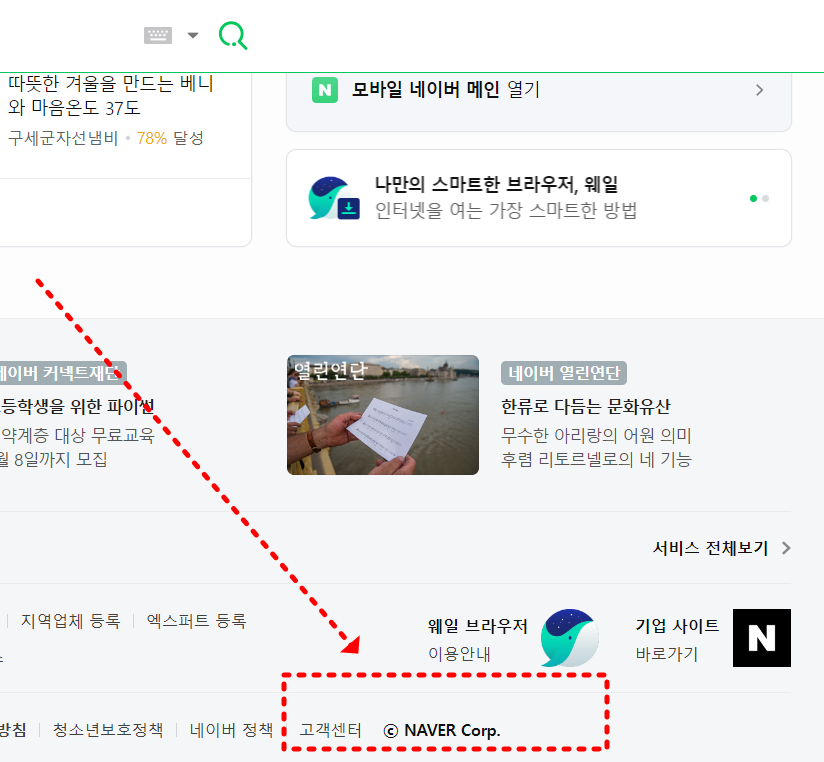824x762 pixels.
Task: Click the 열린연단 photo thumbnail
Action: (x=382, y=415)
